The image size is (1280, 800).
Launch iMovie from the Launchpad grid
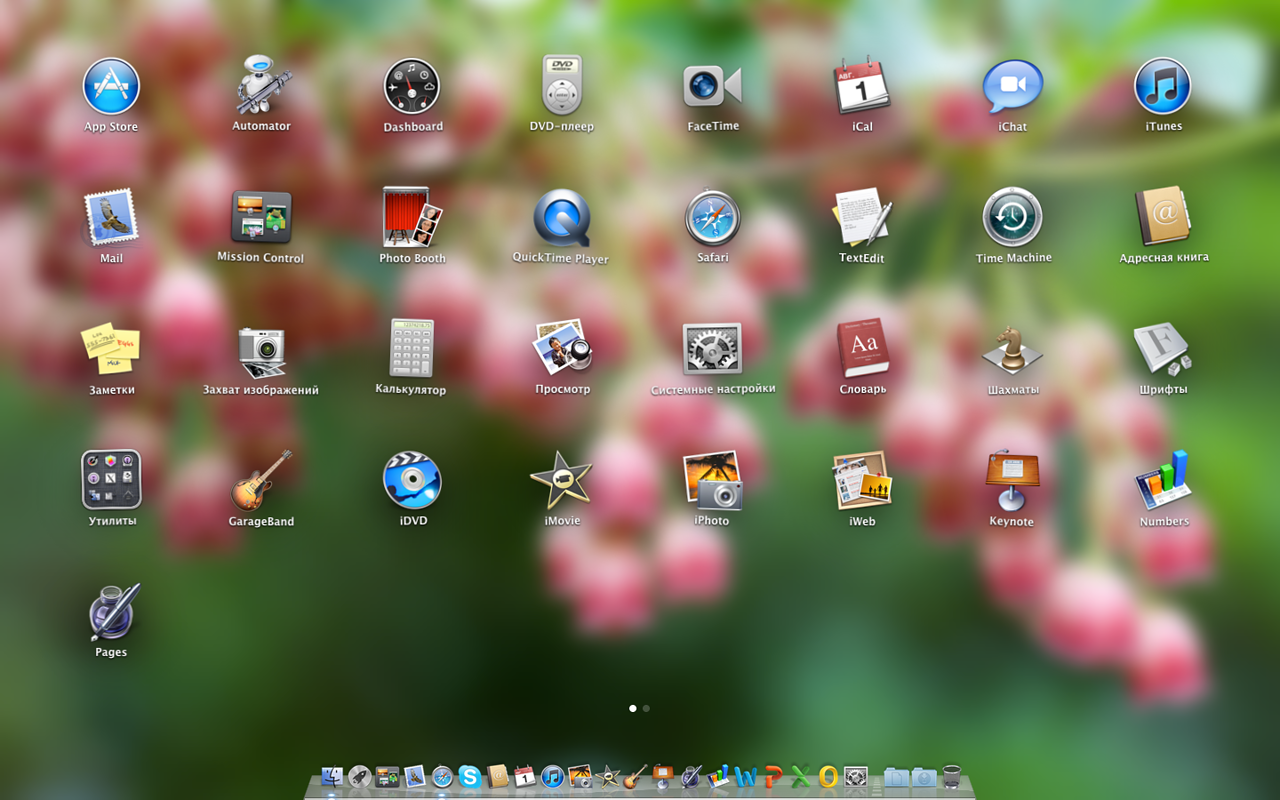coord(561,480)
